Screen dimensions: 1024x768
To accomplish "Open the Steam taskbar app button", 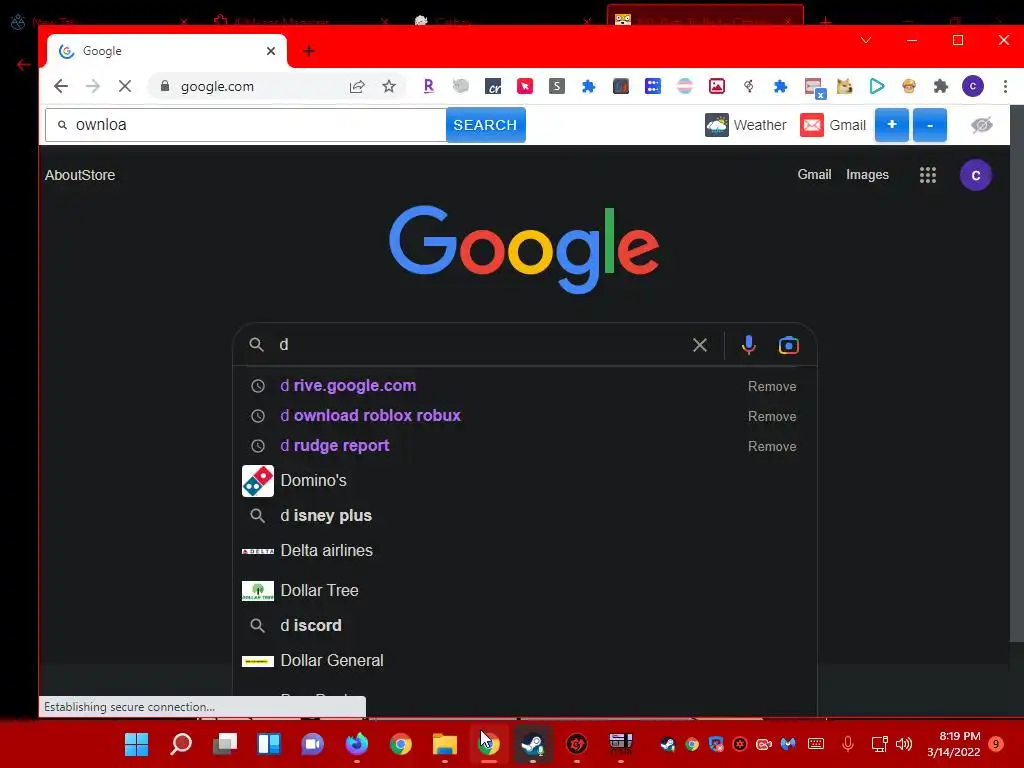I will 533,744.
